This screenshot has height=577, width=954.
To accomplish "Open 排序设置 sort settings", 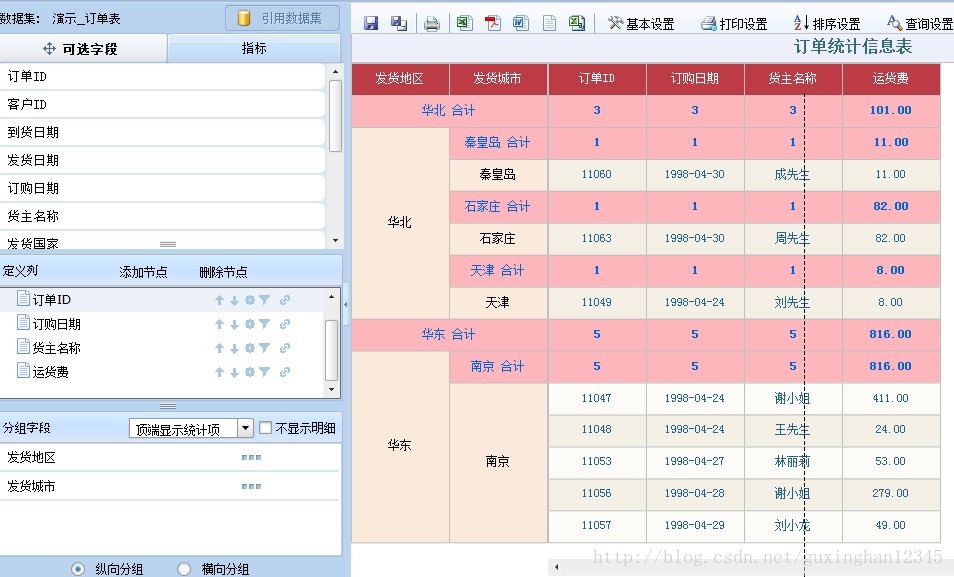I will pos(827,24).
